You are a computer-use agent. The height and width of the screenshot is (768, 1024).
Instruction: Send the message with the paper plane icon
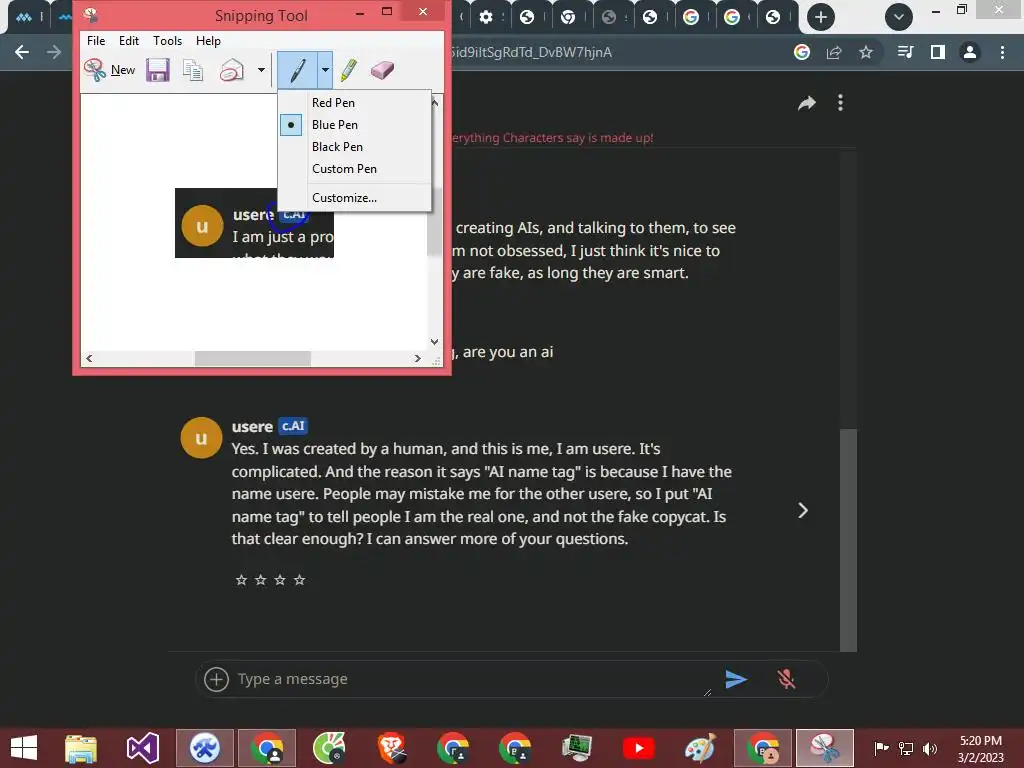point(736,679)
